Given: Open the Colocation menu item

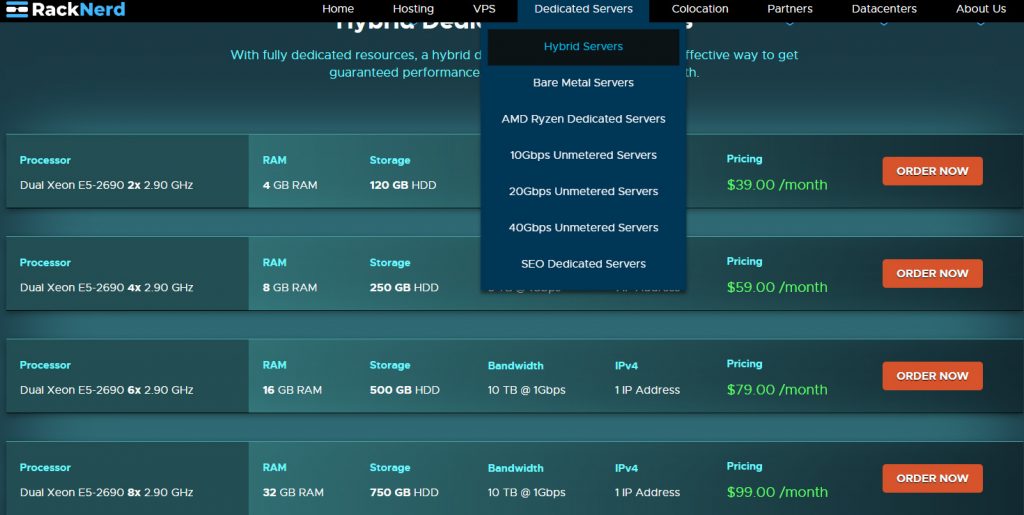Looking at the screenshot, I should 700,9.
